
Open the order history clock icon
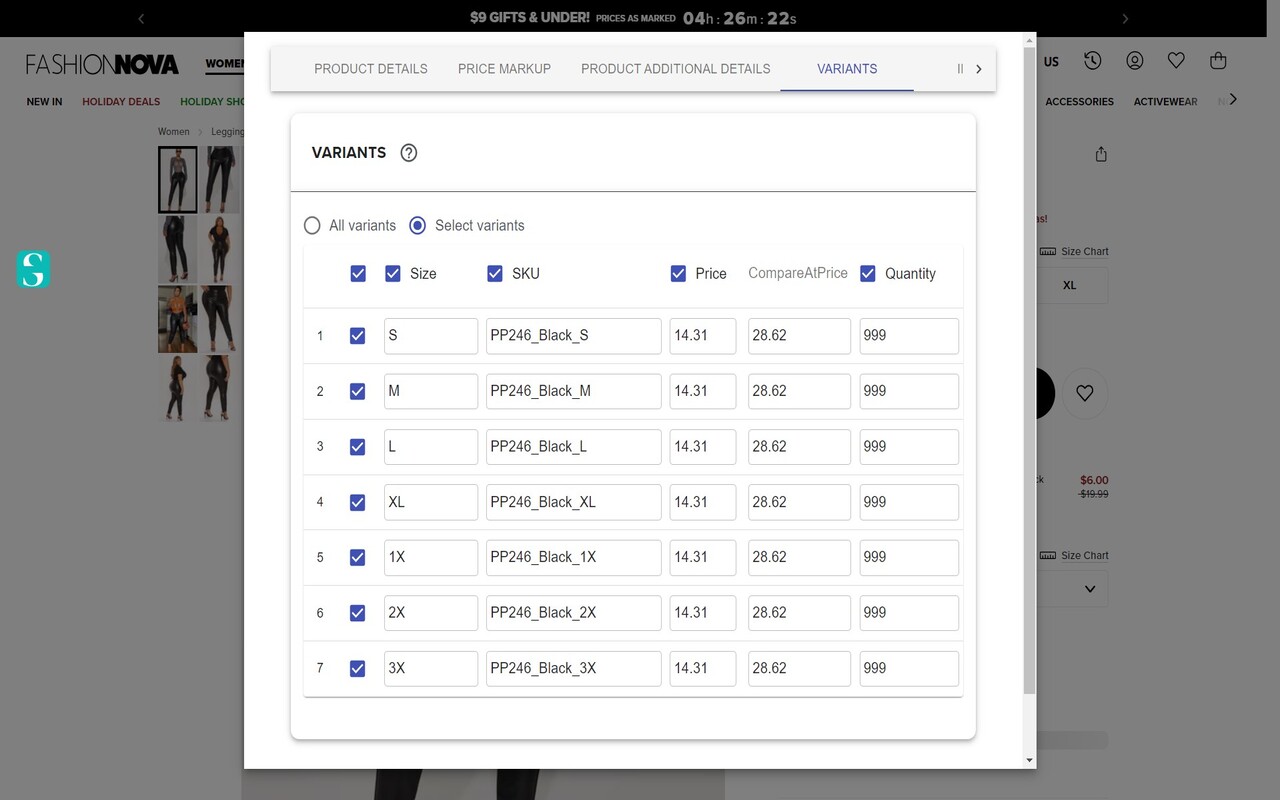tap(1092, 61)
